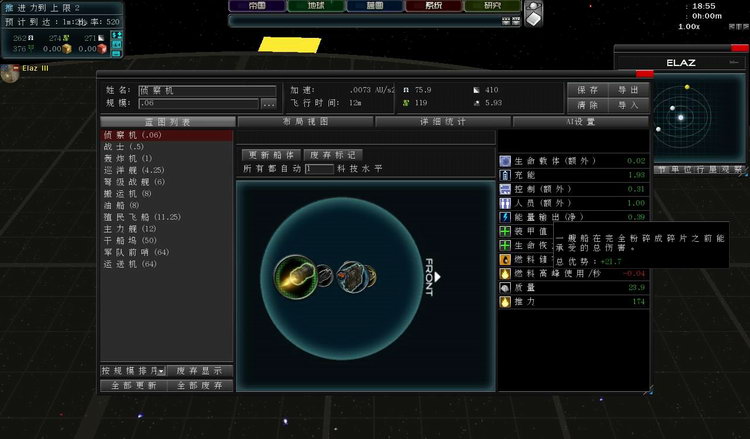Screen dimensions: 750x439
Task: Click the planet and cube icon
Action: 533,13
